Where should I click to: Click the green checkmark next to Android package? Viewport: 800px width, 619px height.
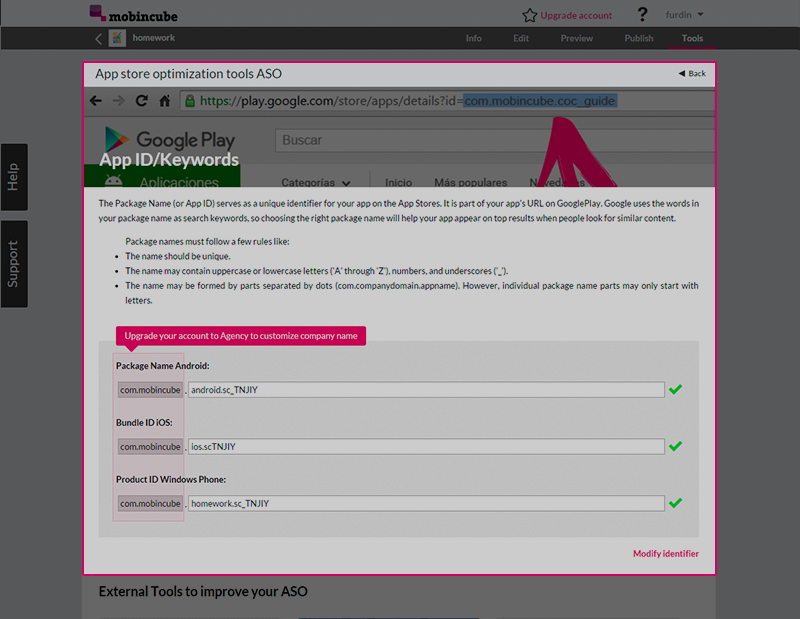(676, 389)
